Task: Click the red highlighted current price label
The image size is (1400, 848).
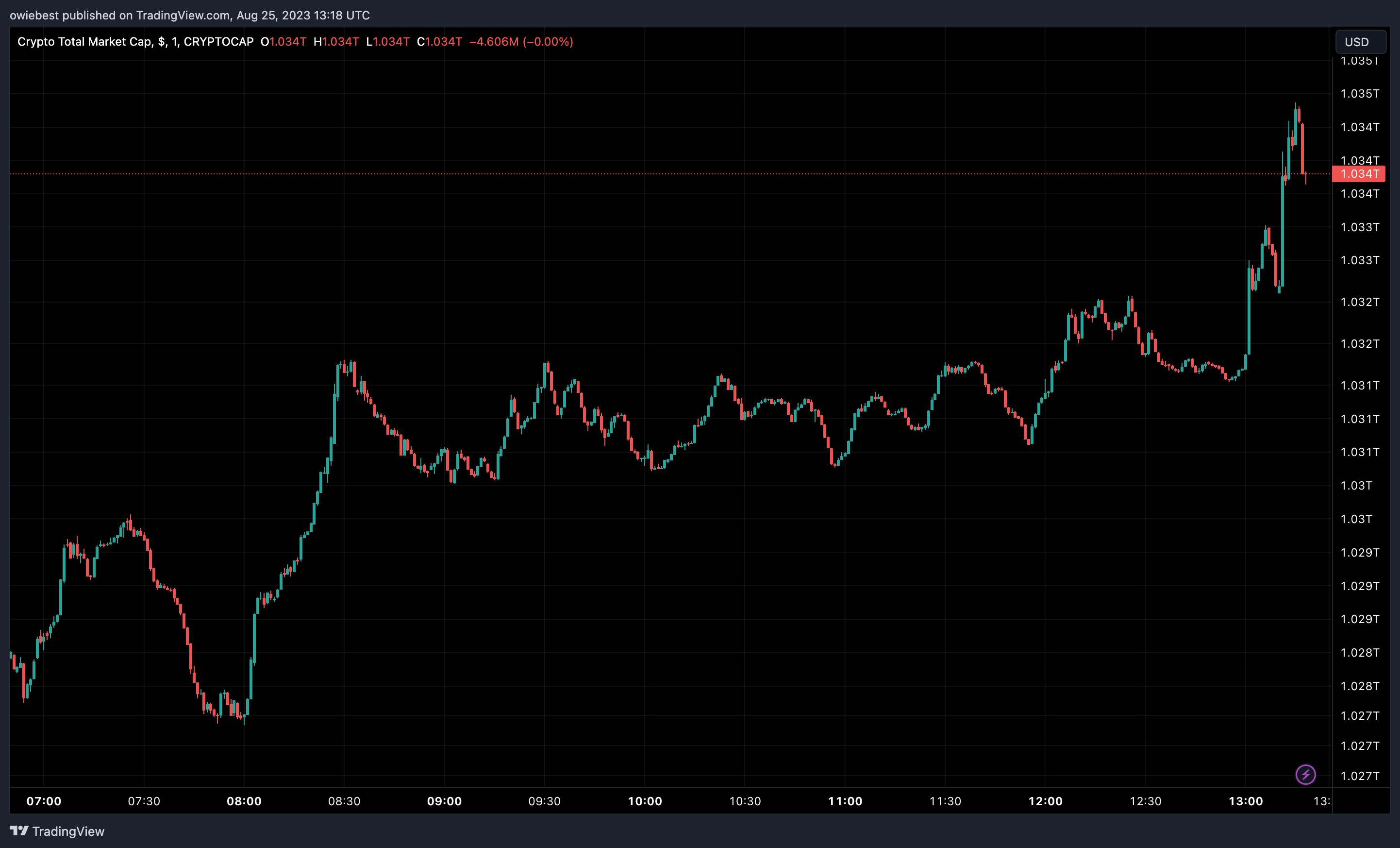Action: 1359,174
